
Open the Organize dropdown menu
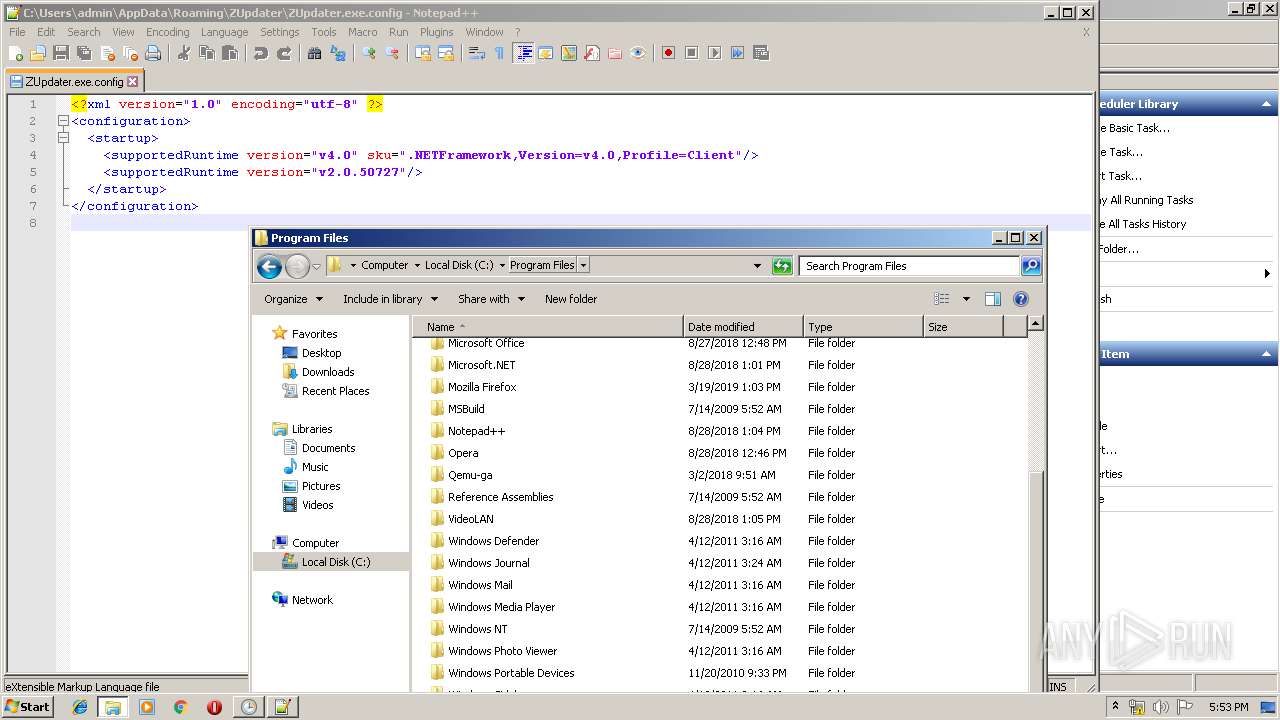(x=293, y=299)
